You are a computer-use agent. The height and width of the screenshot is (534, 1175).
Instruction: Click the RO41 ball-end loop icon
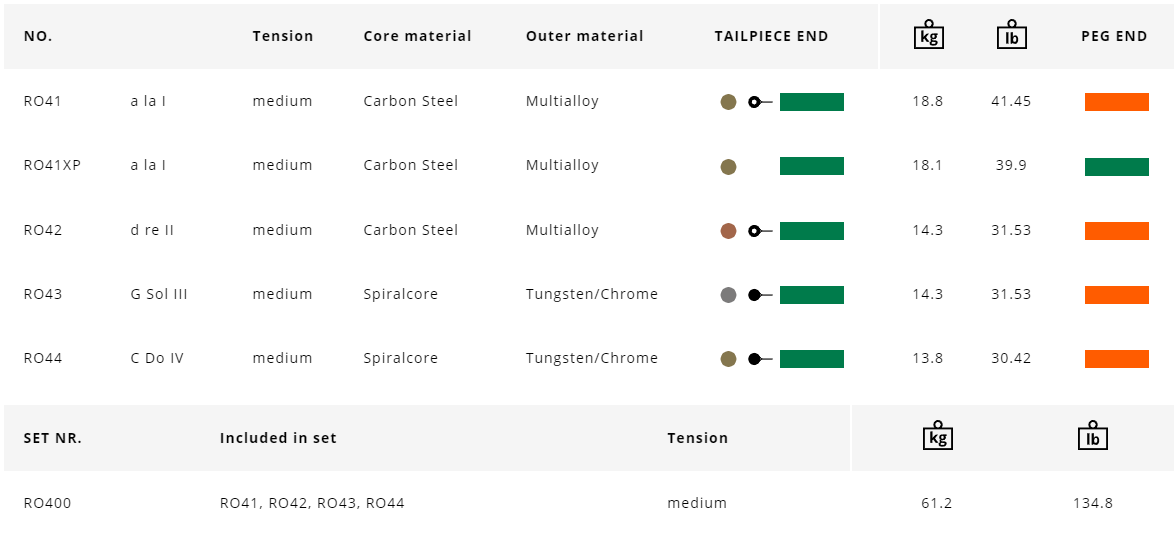759,102
